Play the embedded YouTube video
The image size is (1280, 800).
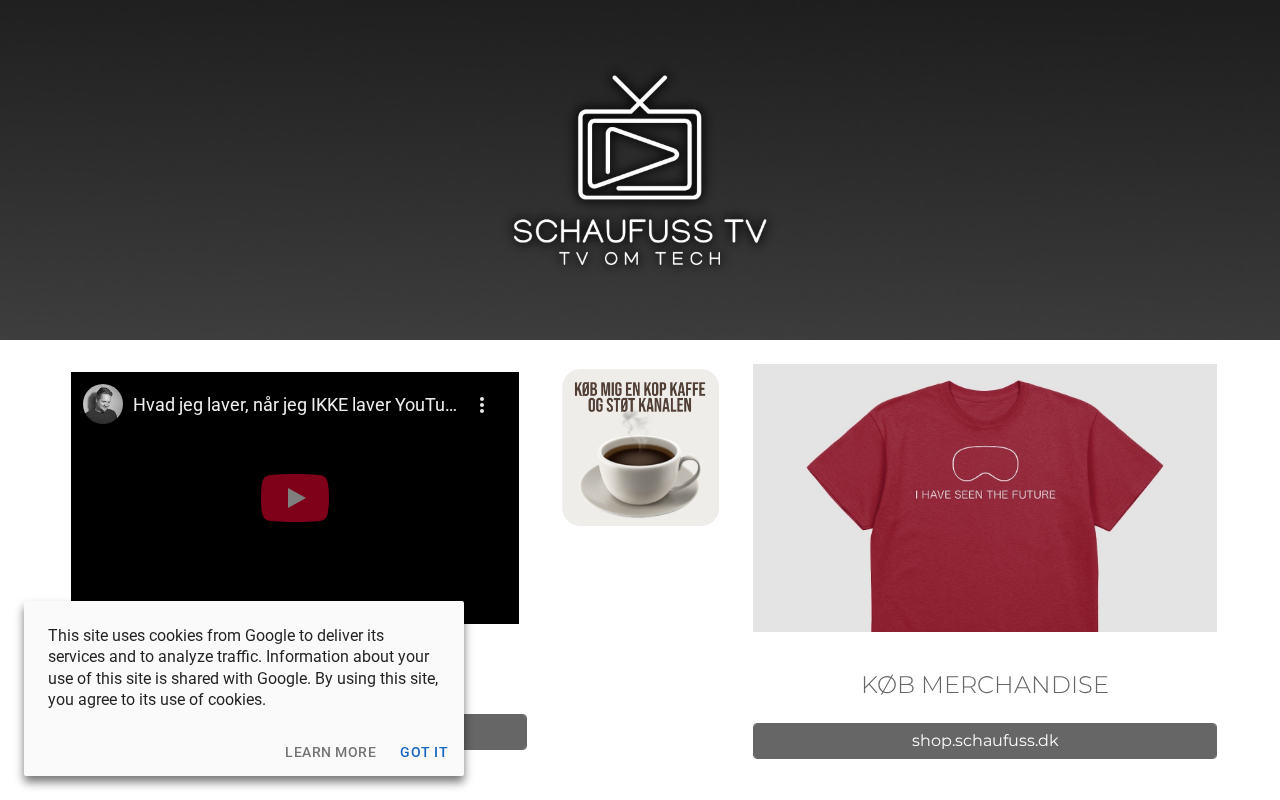point(295,498)
